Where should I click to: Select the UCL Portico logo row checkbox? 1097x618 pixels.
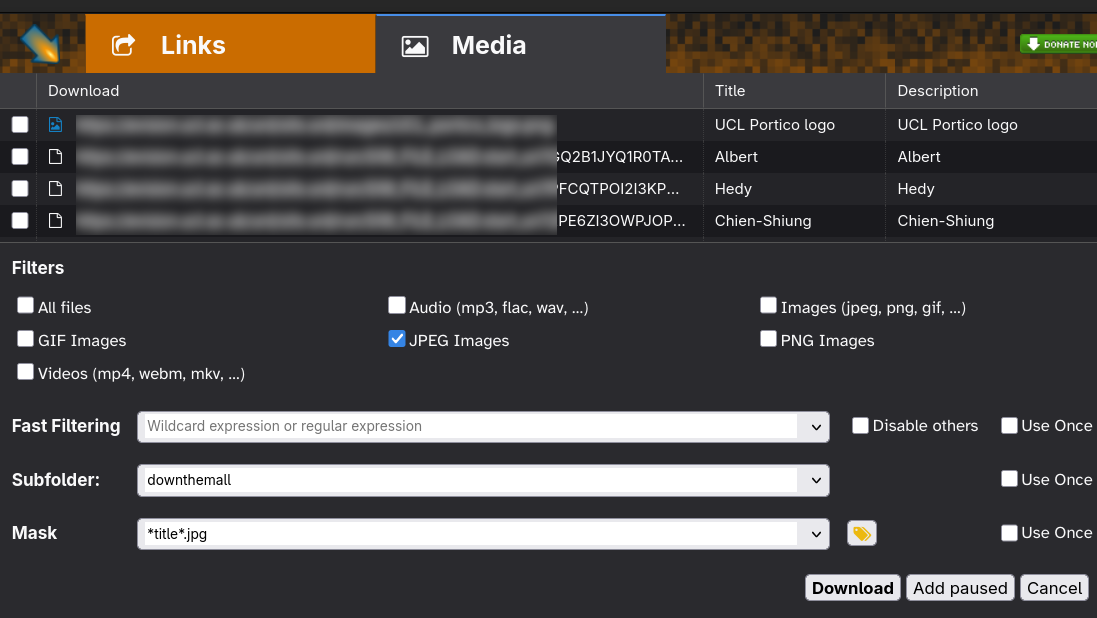pyautogui.click(x=19, y=124)
